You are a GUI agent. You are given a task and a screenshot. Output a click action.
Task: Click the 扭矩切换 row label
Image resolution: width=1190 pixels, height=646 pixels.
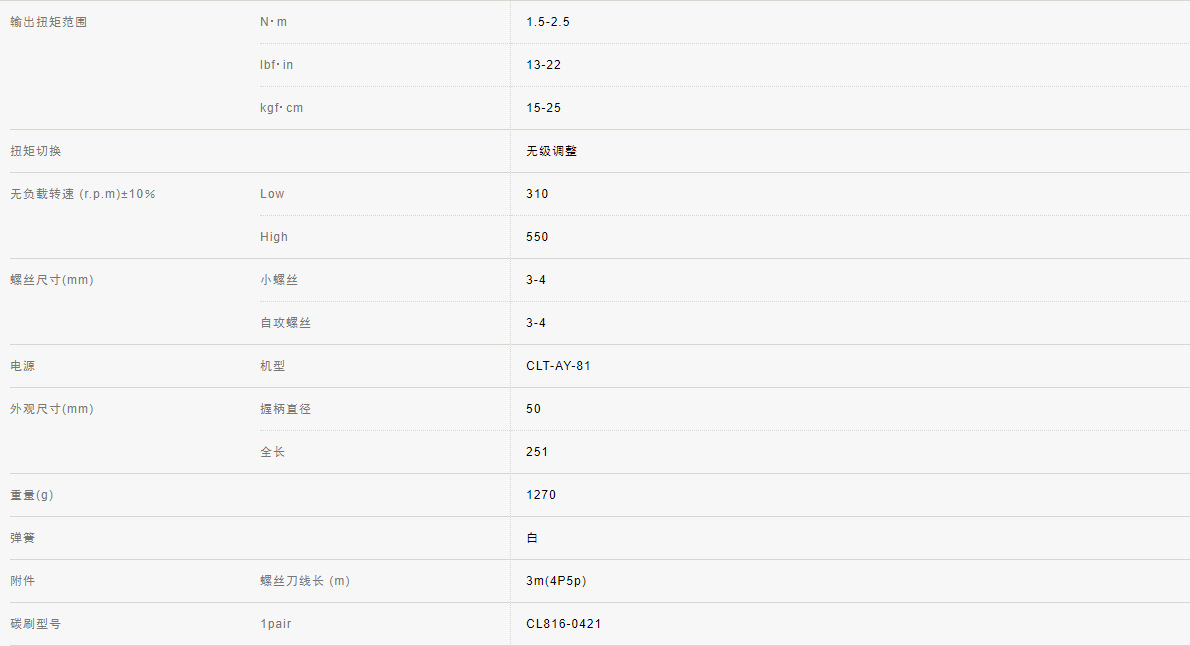[x=36, y=151]
